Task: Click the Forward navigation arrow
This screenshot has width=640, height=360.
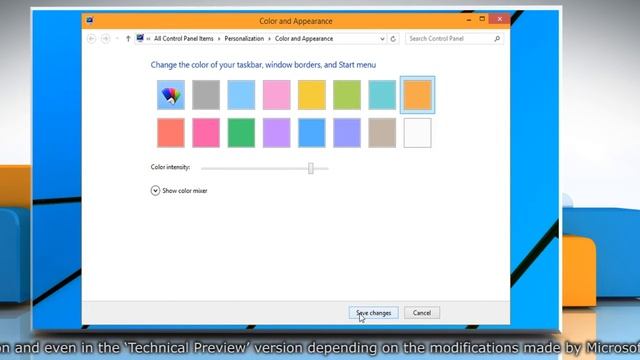Action: [105, 38]
